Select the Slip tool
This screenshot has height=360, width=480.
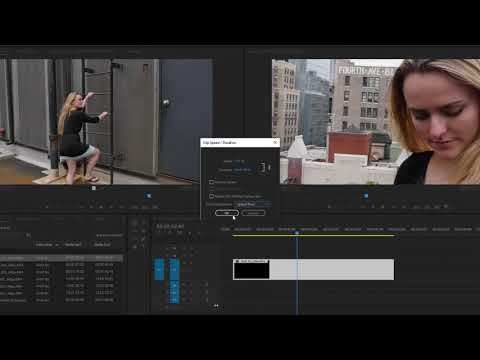(135, 239)
